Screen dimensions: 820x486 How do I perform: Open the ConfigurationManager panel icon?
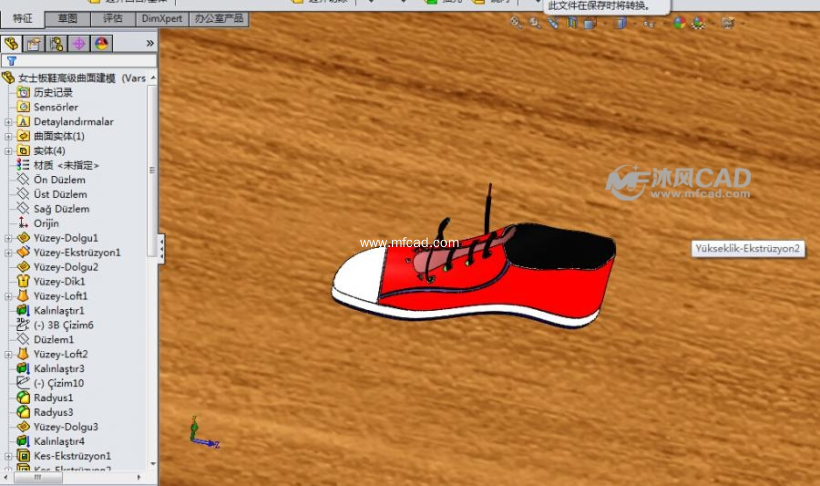56,43
